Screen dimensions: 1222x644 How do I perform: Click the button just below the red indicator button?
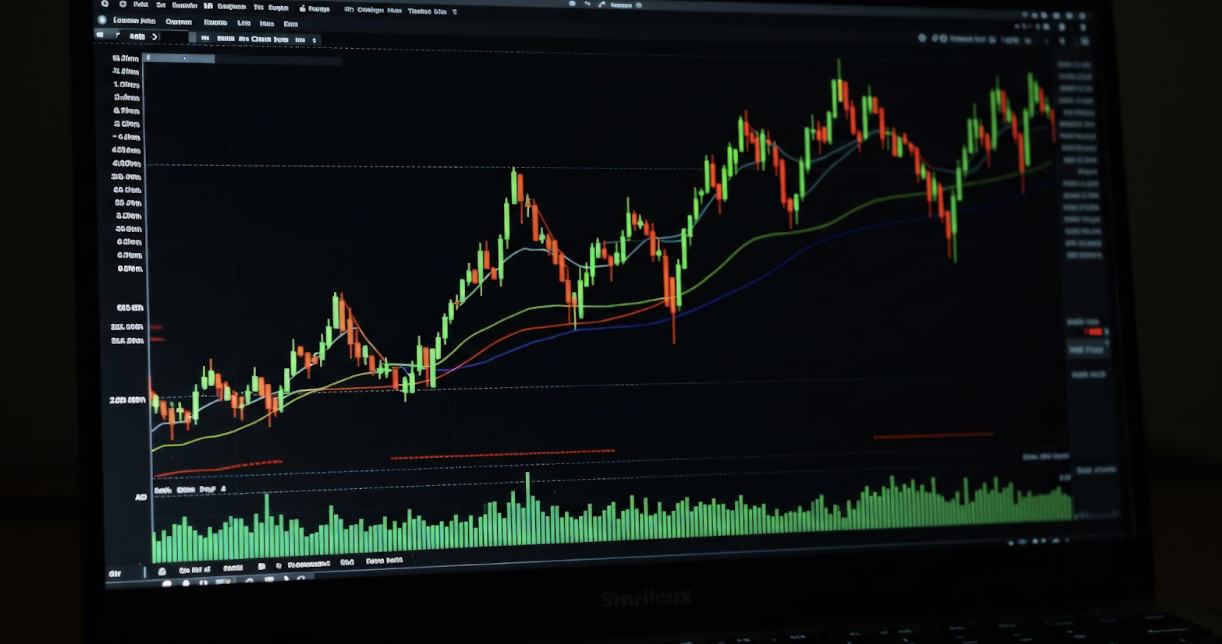click(1087, 350)
